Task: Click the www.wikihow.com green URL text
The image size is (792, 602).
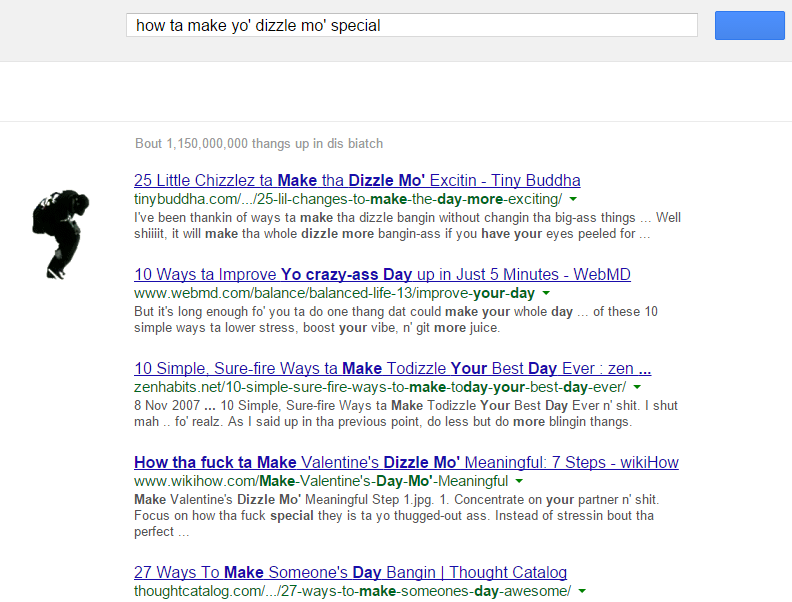Action: (x=321, y=481)
